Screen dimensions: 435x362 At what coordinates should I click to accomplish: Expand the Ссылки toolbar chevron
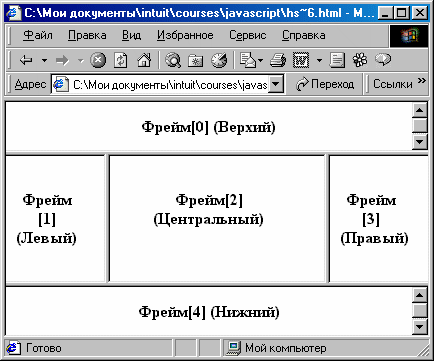point(422,80)
